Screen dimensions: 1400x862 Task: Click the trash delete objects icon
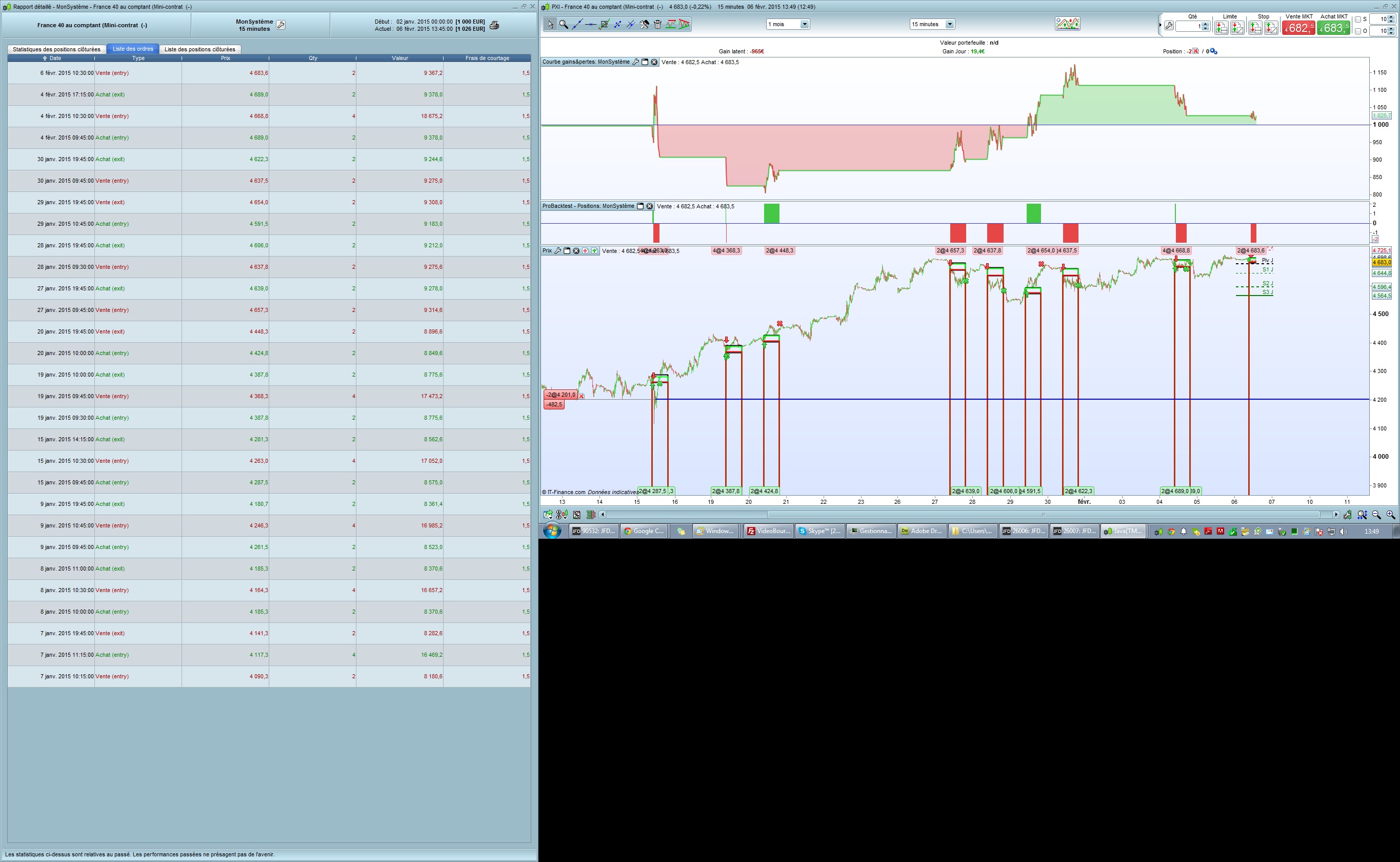(x=657, y=24)
